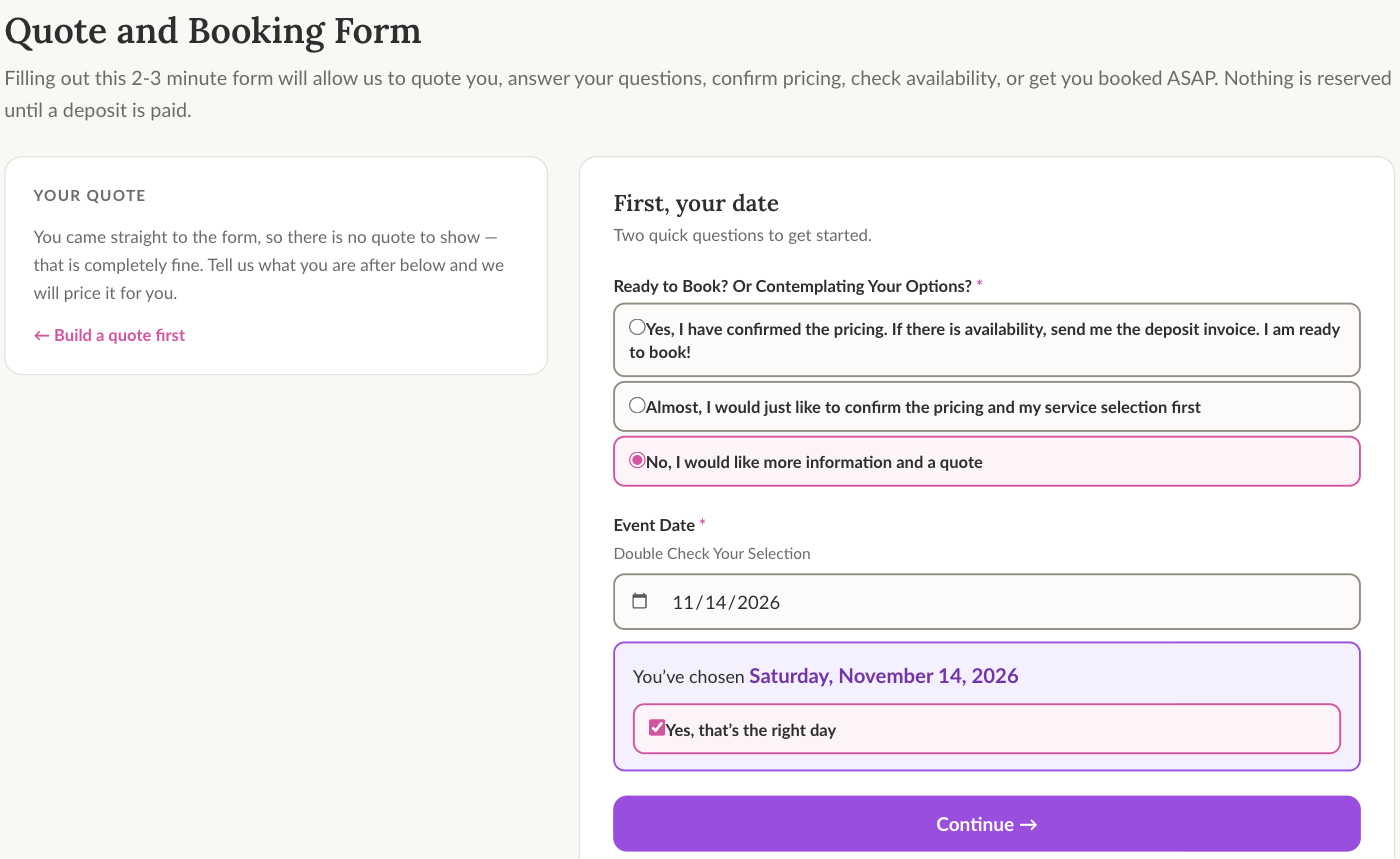Click the 'Quote and Booking Form' heading
The width and height of the screenshot is (1400, 859).
click(x=213, y=31)
